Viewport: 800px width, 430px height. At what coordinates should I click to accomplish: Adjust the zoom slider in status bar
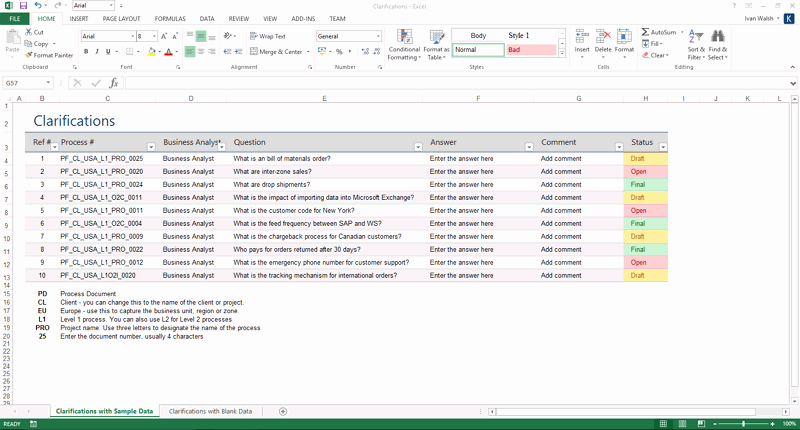point(743,424)
